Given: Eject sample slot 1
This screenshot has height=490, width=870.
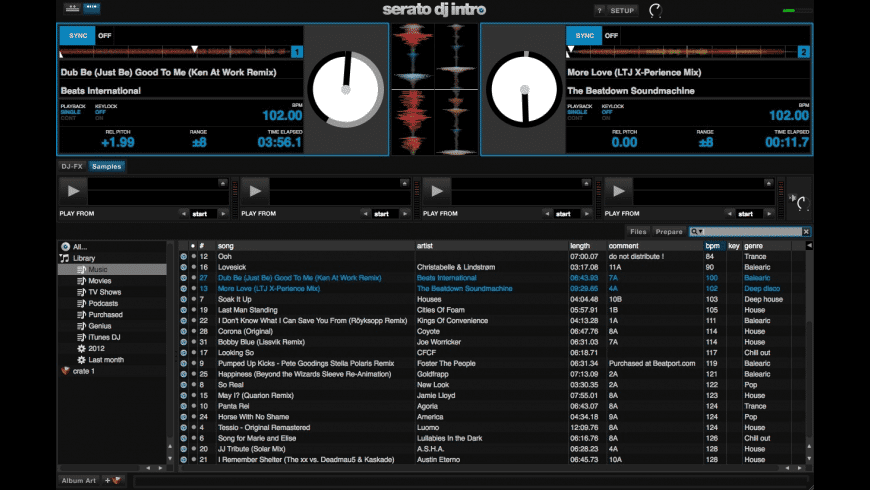Looking at the screenshot, I should [222, 183].
